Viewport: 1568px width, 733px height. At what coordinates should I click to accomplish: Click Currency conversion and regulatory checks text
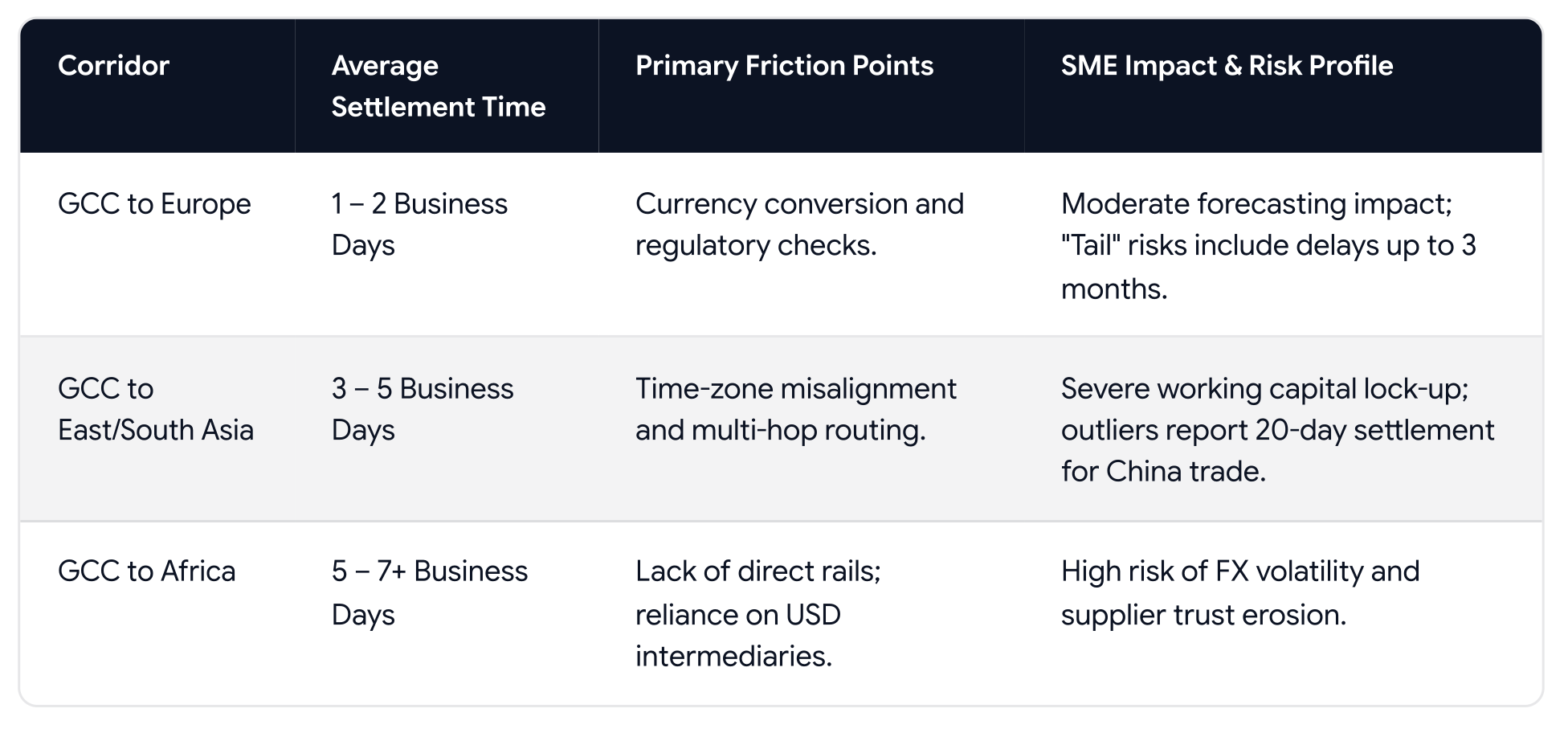[799, 224]
